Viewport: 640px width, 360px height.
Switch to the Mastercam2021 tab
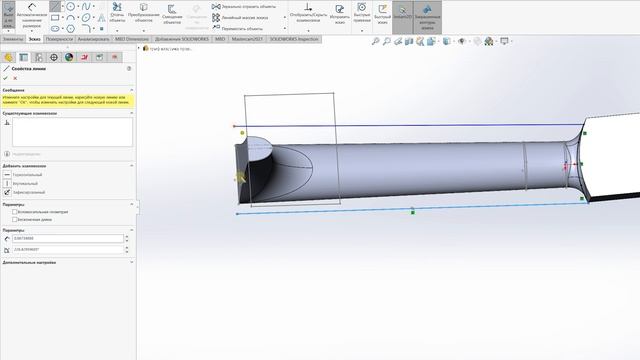[x=247, y=39]
